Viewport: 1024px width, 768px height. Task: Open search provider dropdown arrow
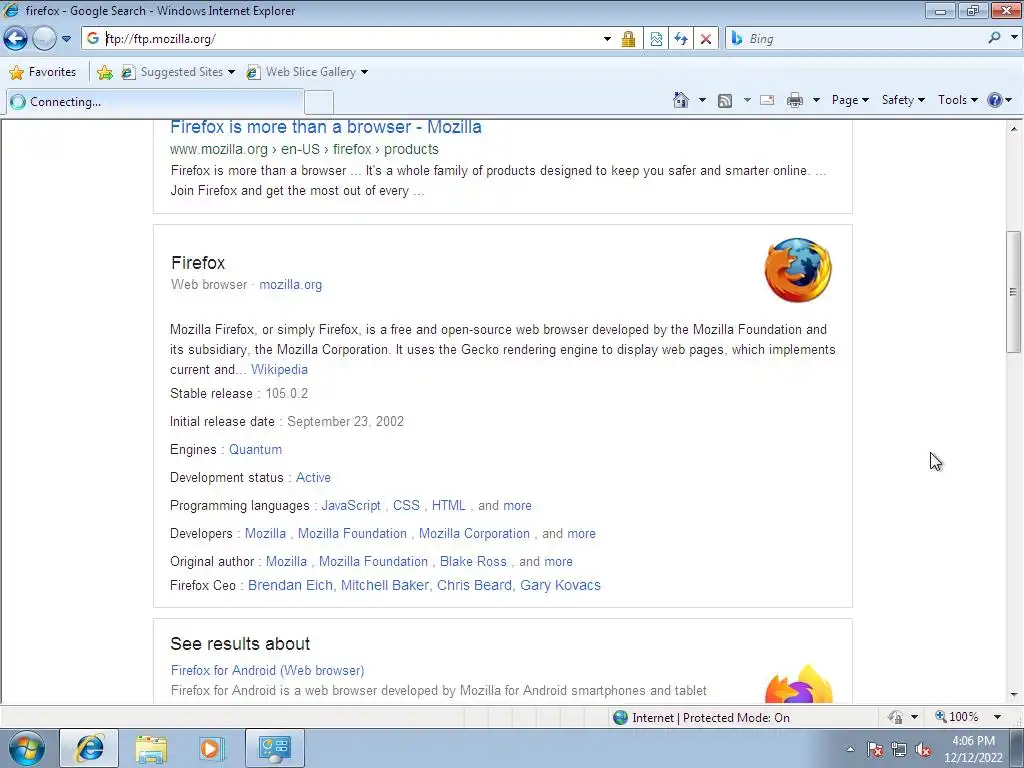point(1014,38)
